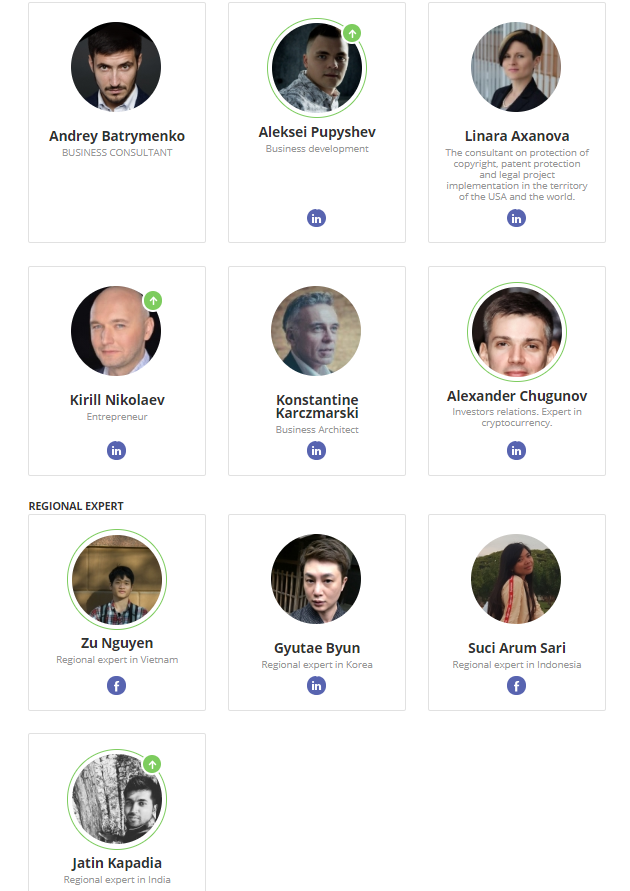Screen dimensions: 630x891
Task: Open Linara Axanova's LinkedIn icon
Action: (x=516, y=218)
